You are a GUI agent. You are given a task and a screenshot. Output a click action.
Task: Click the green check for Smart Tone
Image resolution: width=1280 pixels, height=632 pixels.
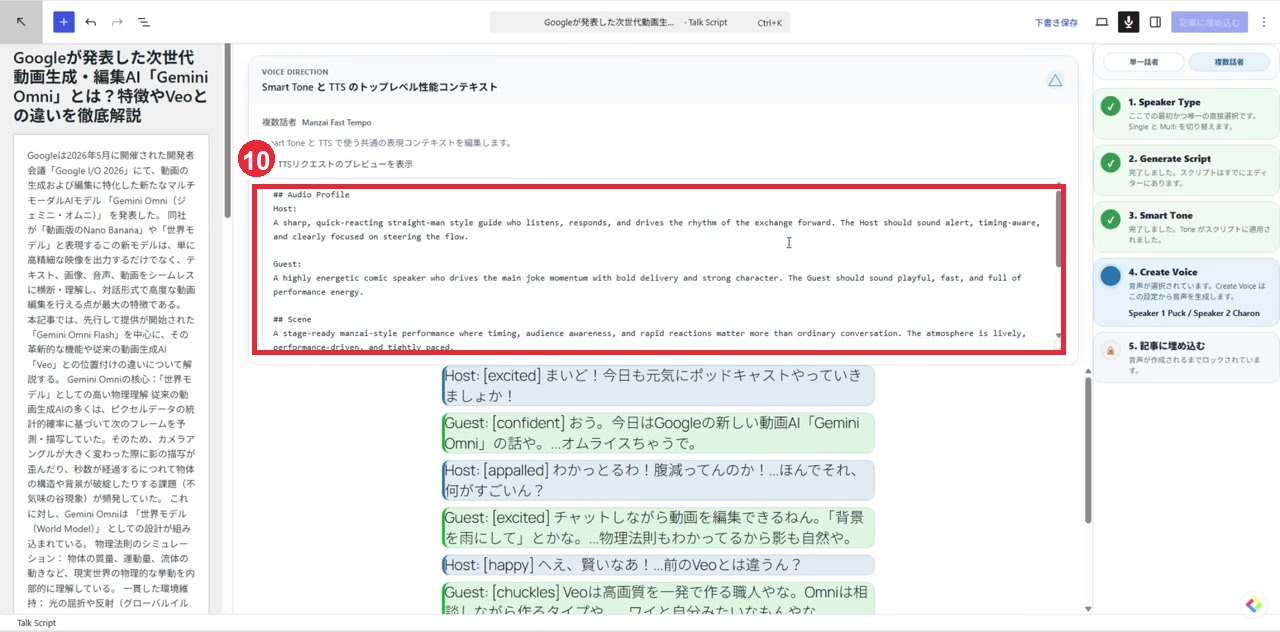tap(1110, 219)
